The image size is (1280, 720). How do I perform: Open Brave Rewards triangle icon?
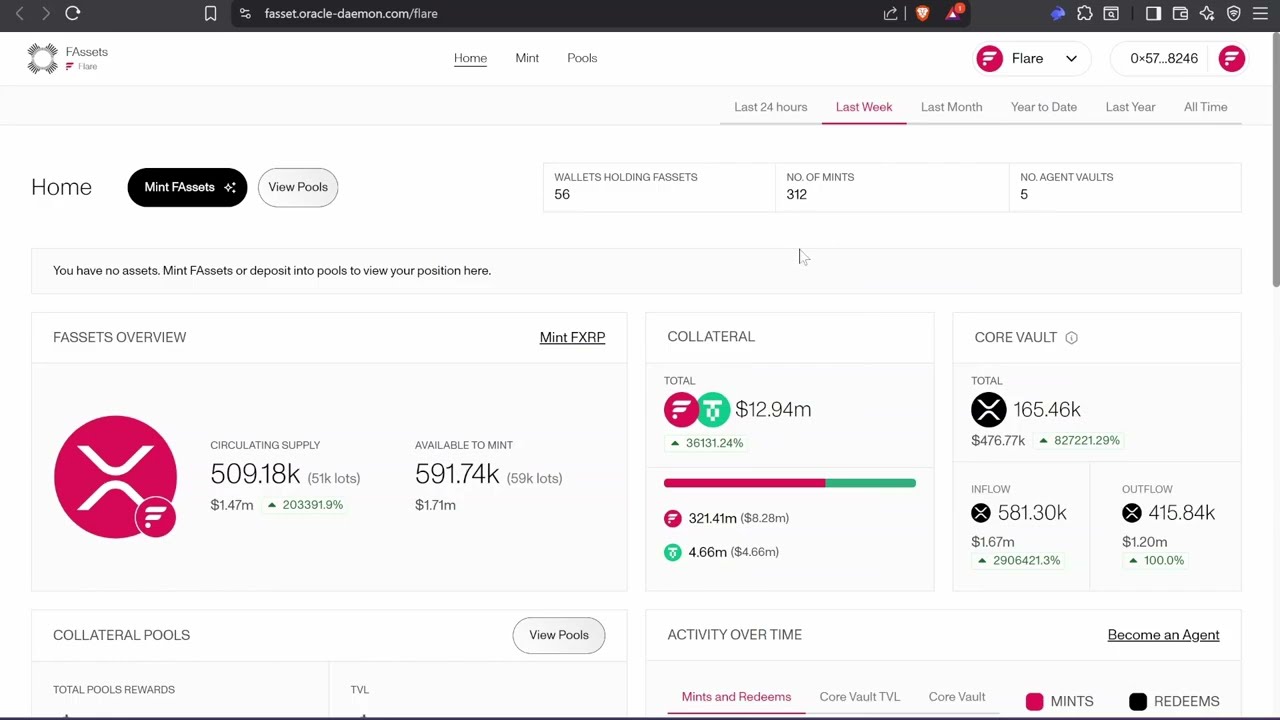tap(953, 13)
